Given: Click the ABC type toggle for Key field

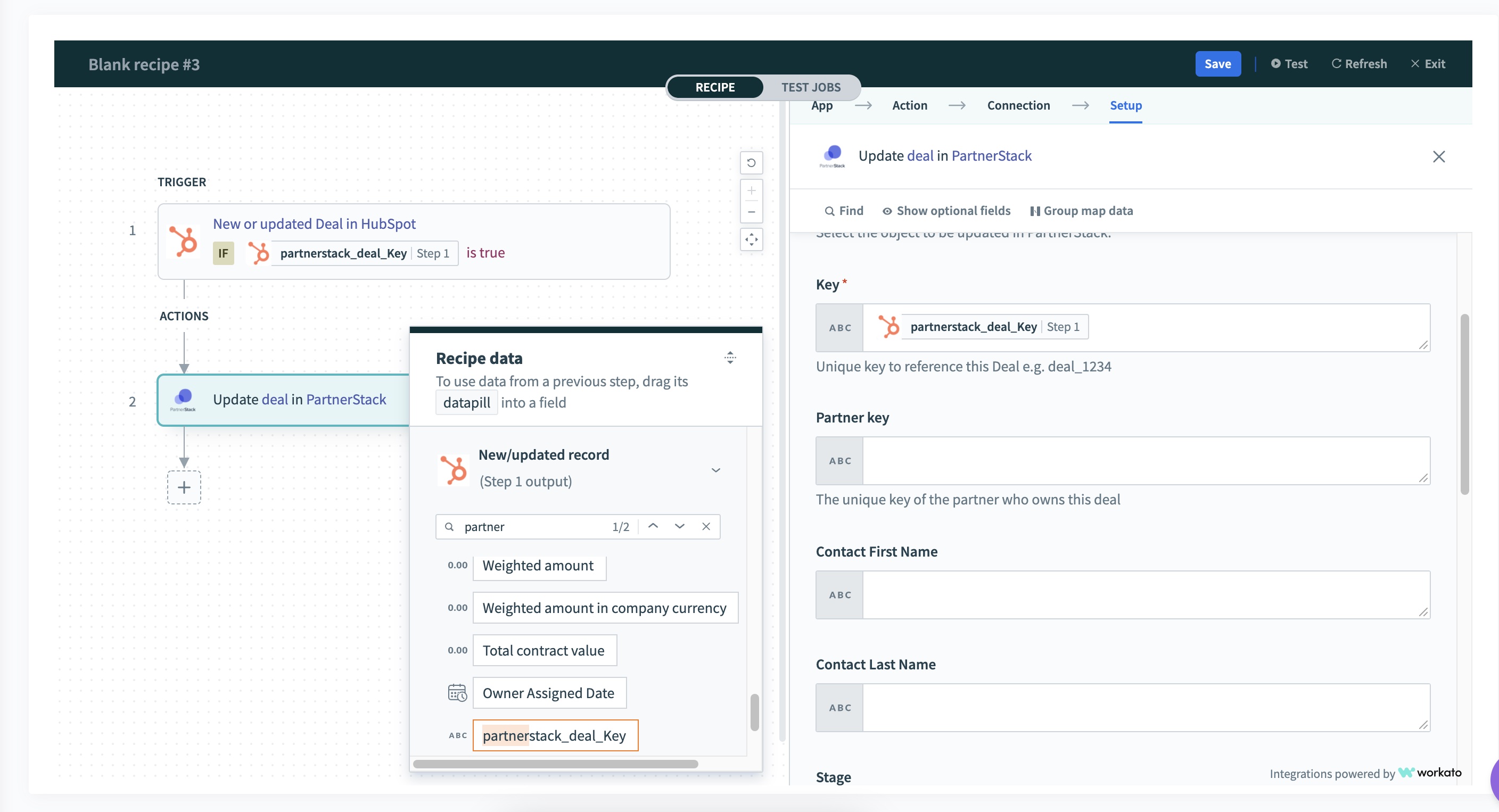Looking at the screenshot, I should (839, 327).
